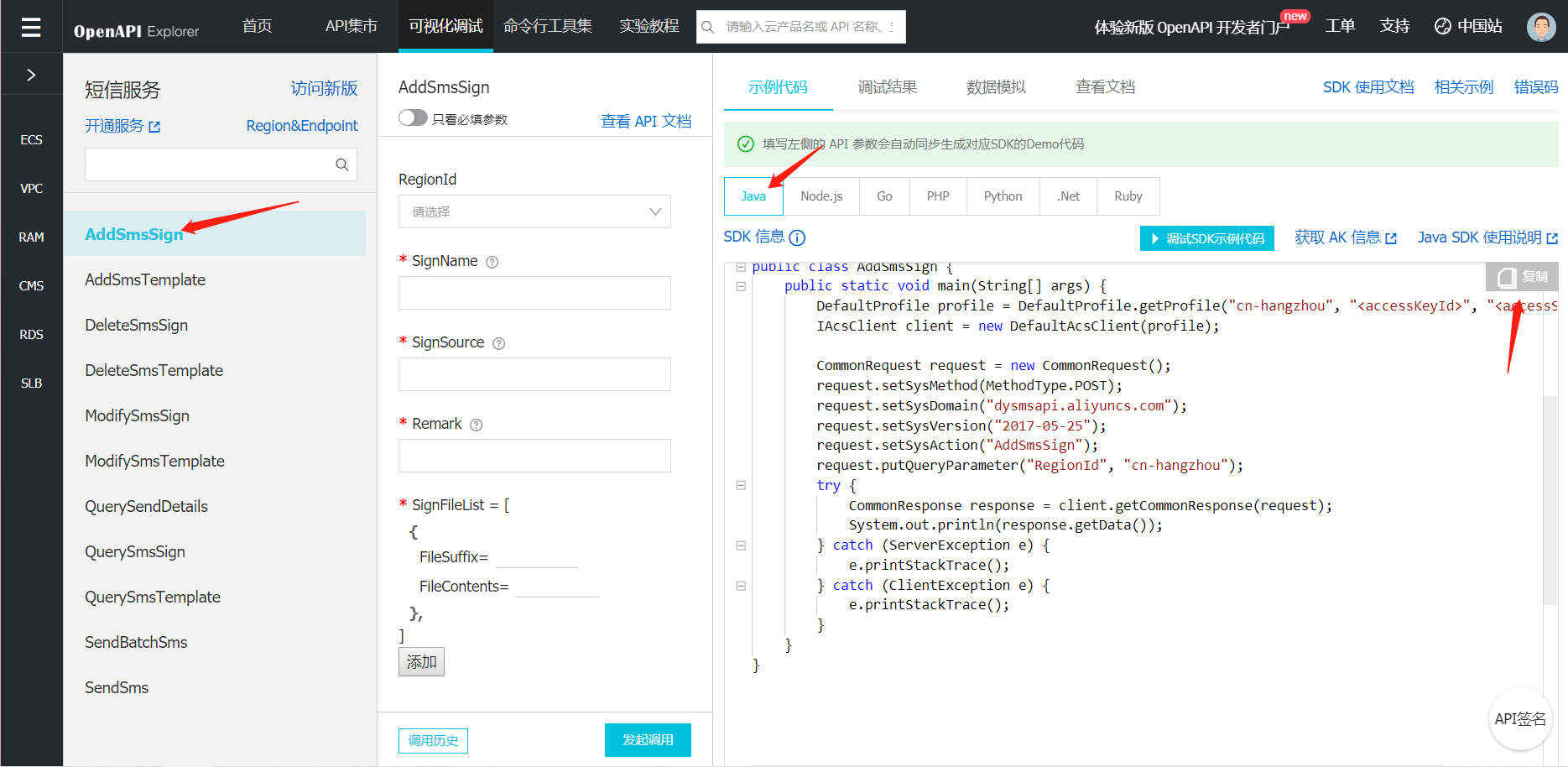The width and height of the screenshot is (1568, 767).
Task: Open the API签名 floating button
Action: (x=1520, y=719)
